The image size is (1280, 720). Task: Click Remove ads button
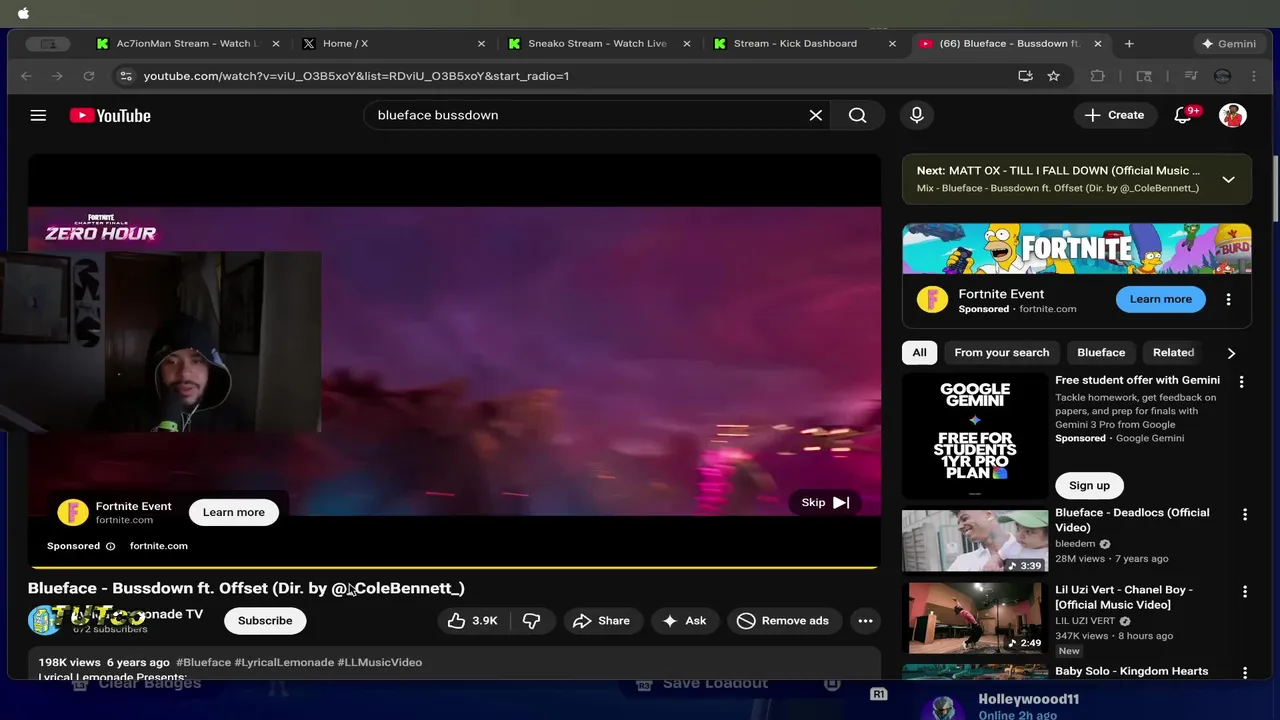[783, 621]
